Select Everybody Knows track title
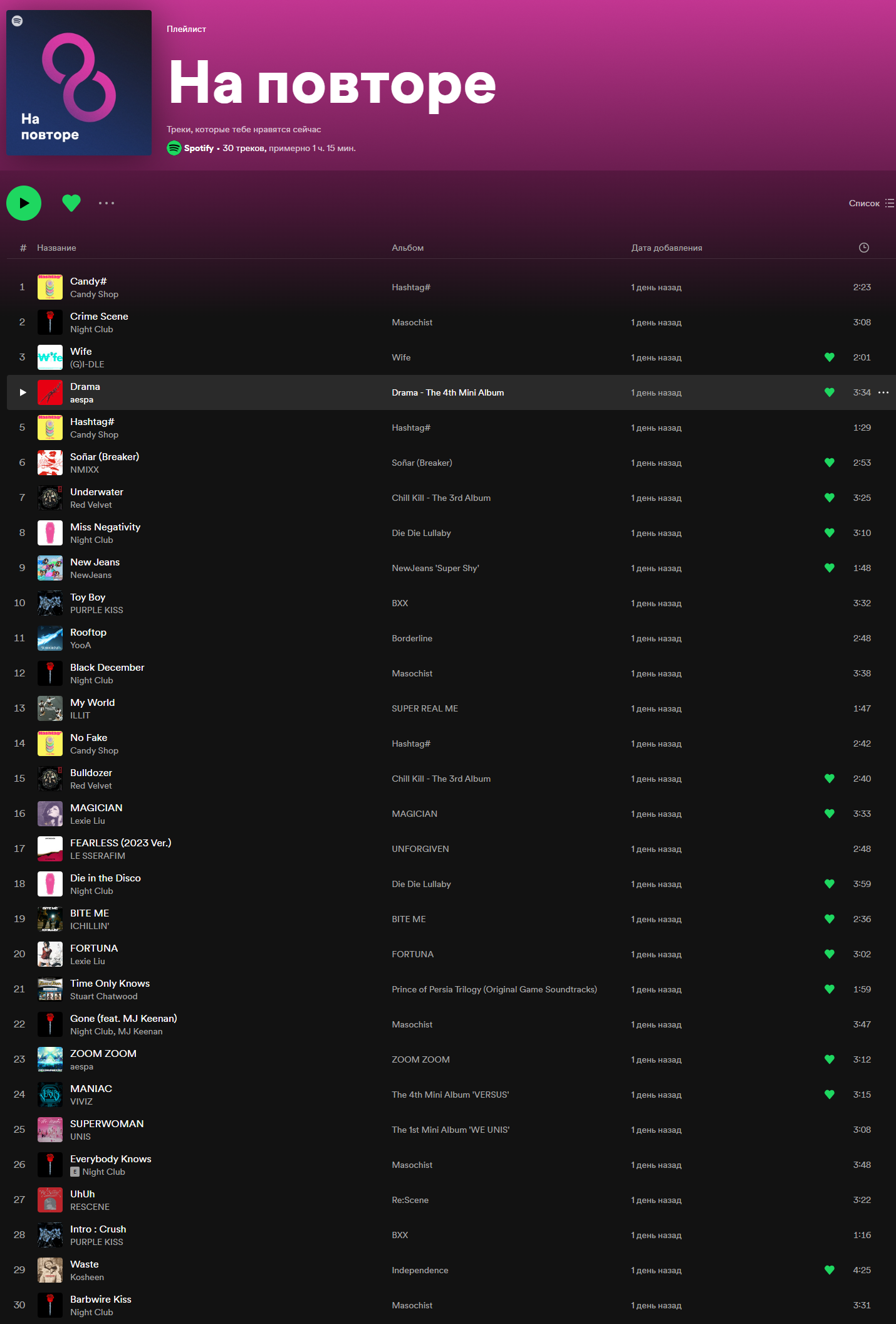 tap(111, 1159)
